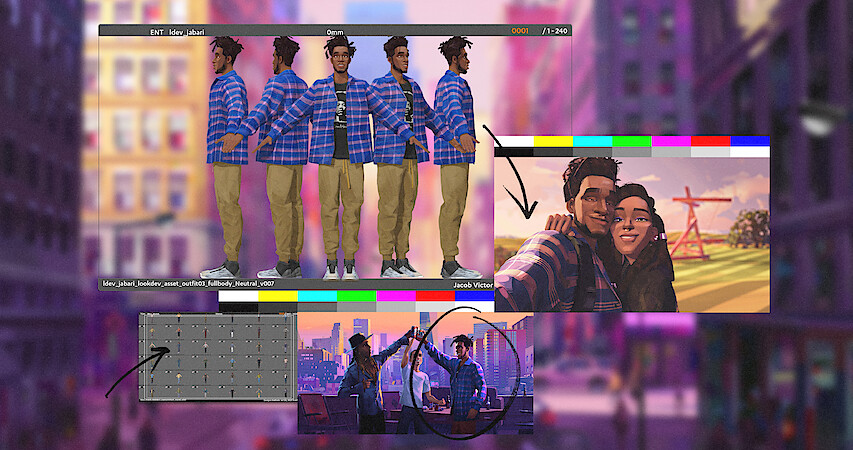The width and height of the screenshot is (853, 450).
Task: Select the ldev_jabari_lookdev_asset_outfit03 file name
Action: click(x=180, y=284)
